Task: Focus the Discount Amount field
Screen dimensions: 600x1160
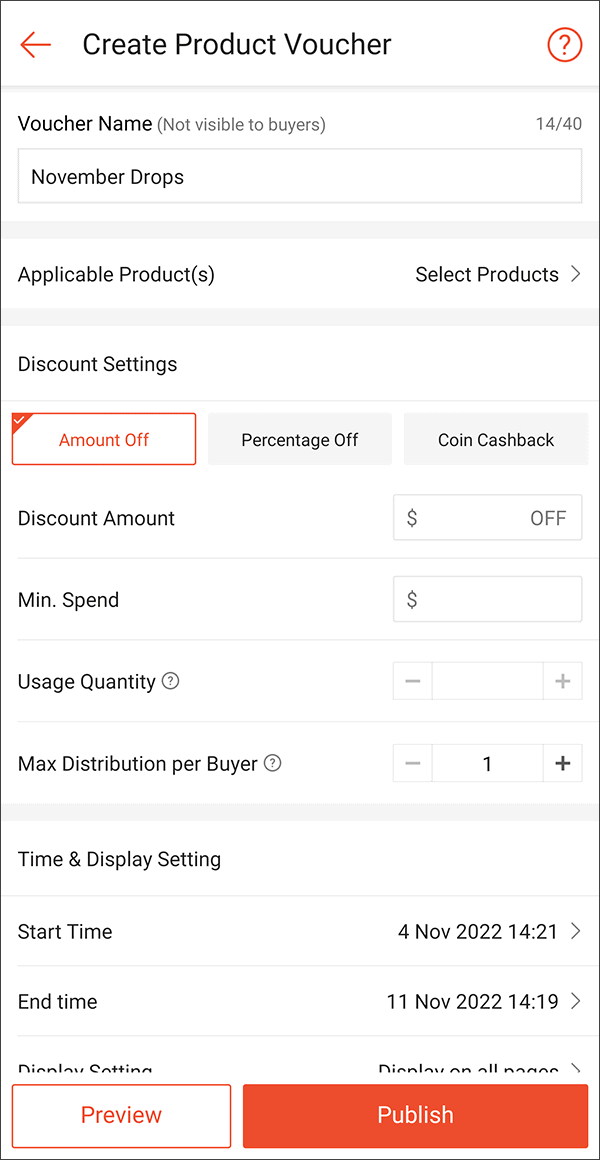Action: click(487, 518)
